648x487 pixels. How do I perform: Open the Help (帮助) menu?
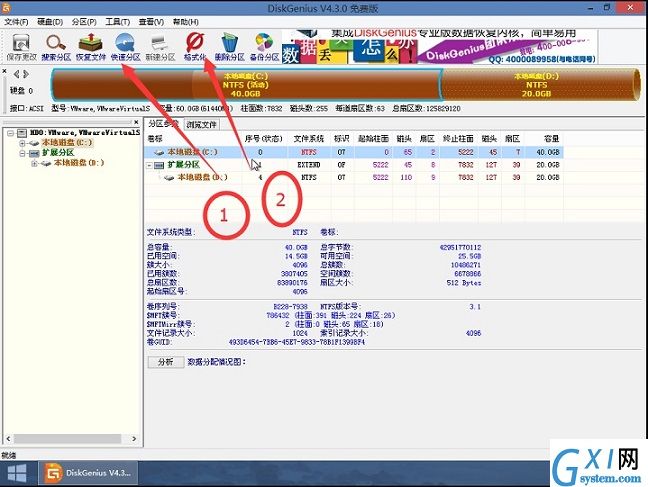[x=185, y=21]
